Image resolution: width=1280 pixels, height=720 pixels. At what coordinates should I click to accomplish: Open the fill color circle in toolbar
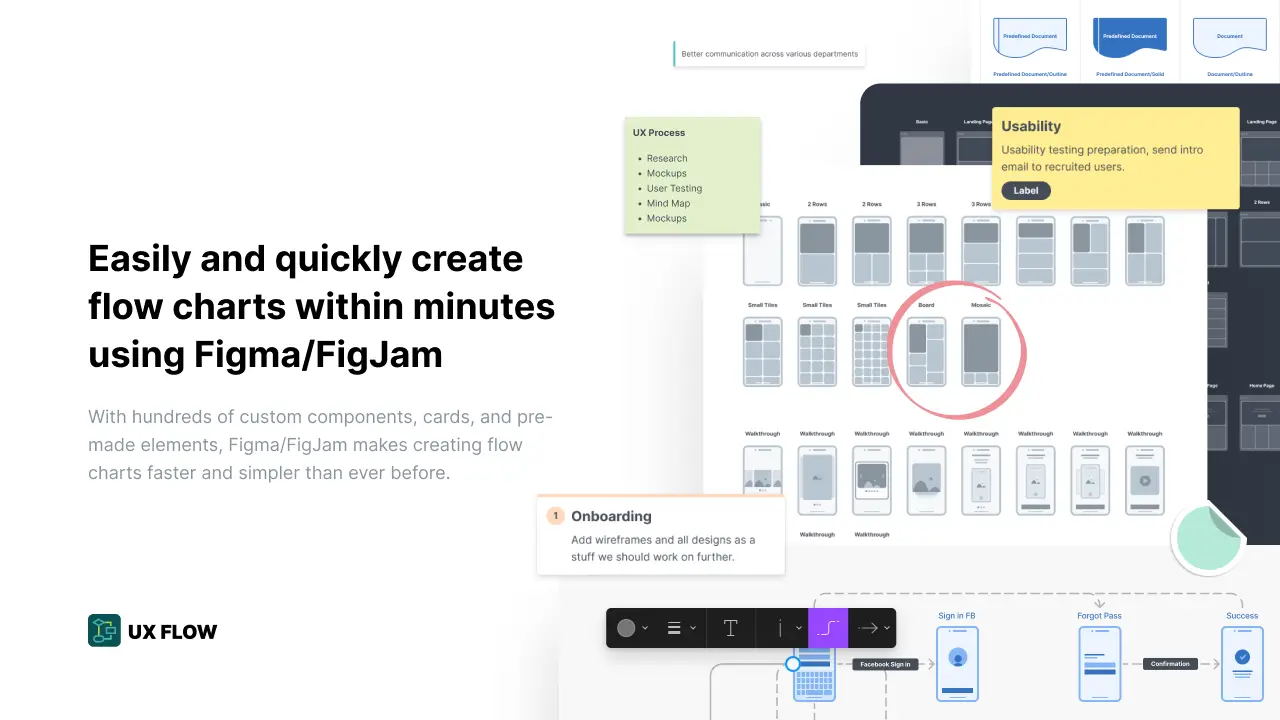[626, 628]
